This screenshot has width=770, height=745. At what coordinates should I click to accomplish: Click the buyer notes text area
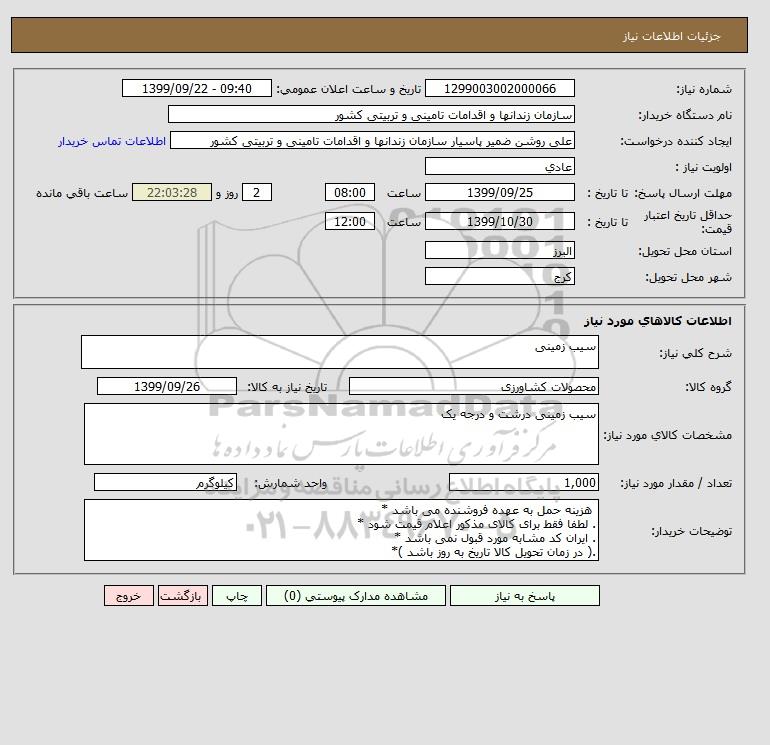(341, 530)
